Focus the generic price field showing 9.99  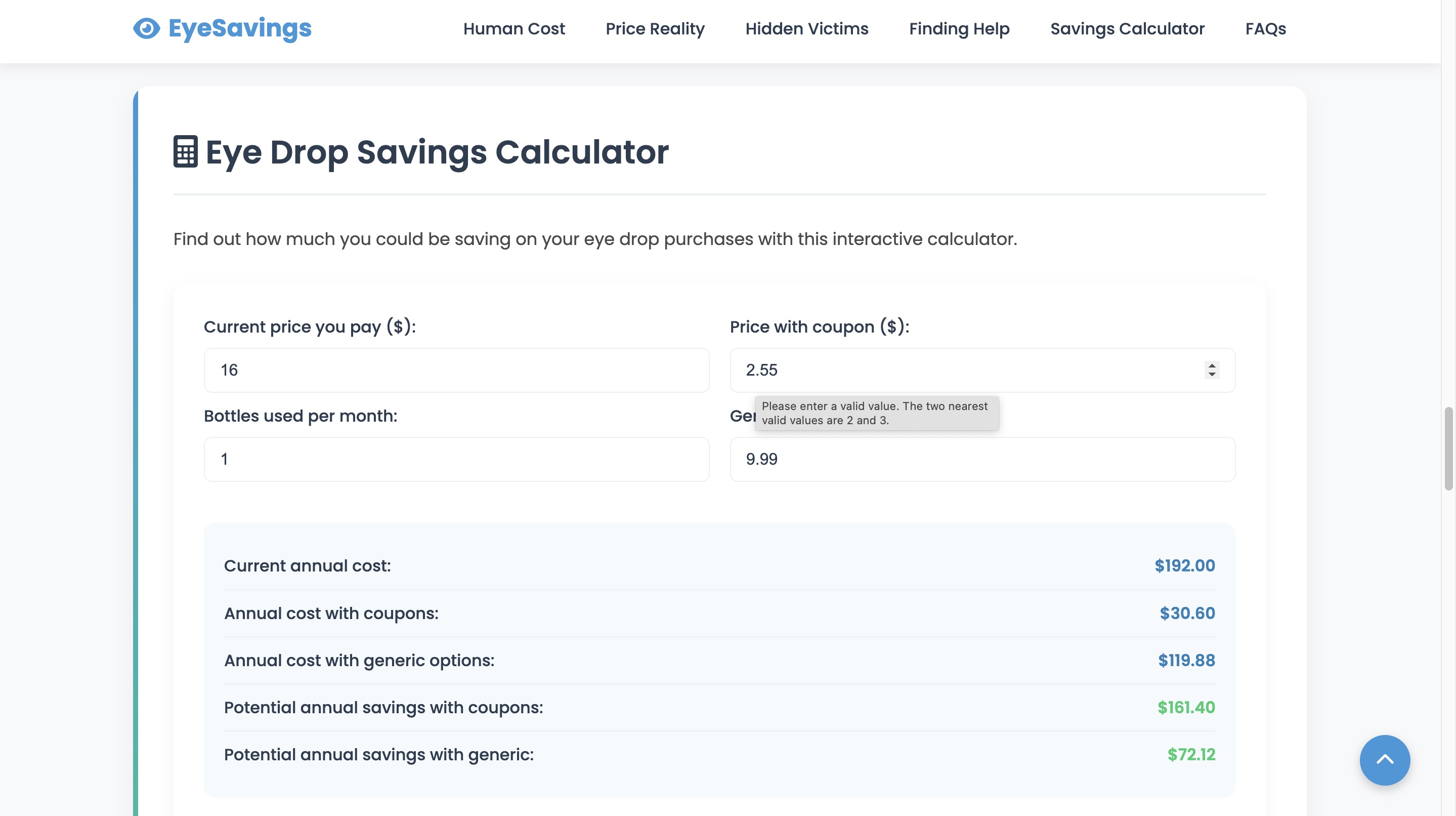pyautogui.click(x=982, y=459)
